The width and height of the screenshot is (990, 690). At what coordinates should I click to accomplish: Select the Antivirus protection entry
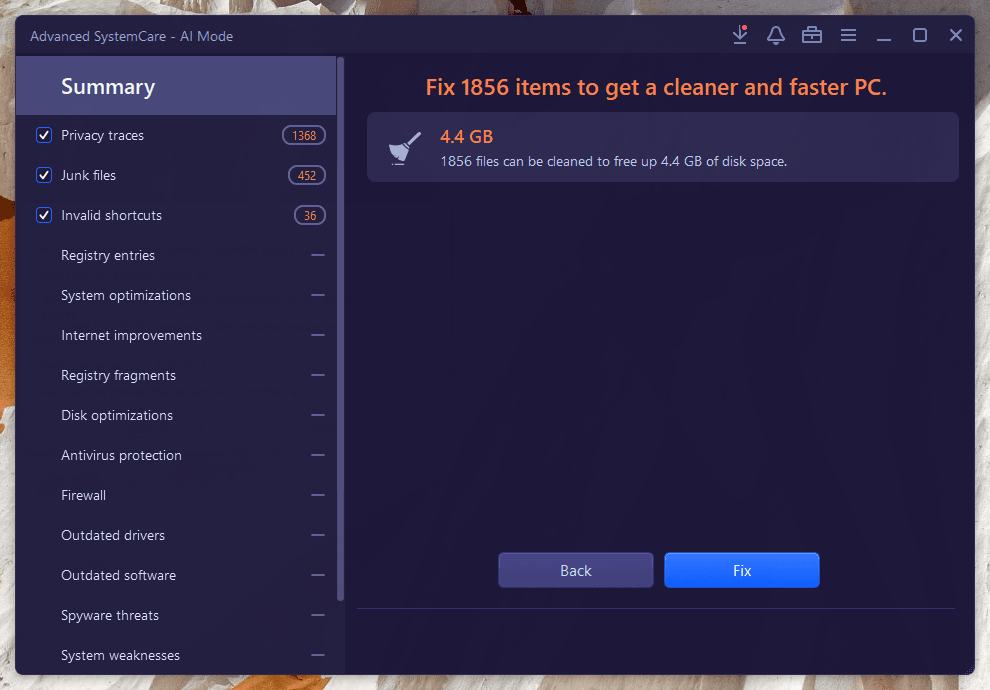pyautogui.click(x=121, y=455)
